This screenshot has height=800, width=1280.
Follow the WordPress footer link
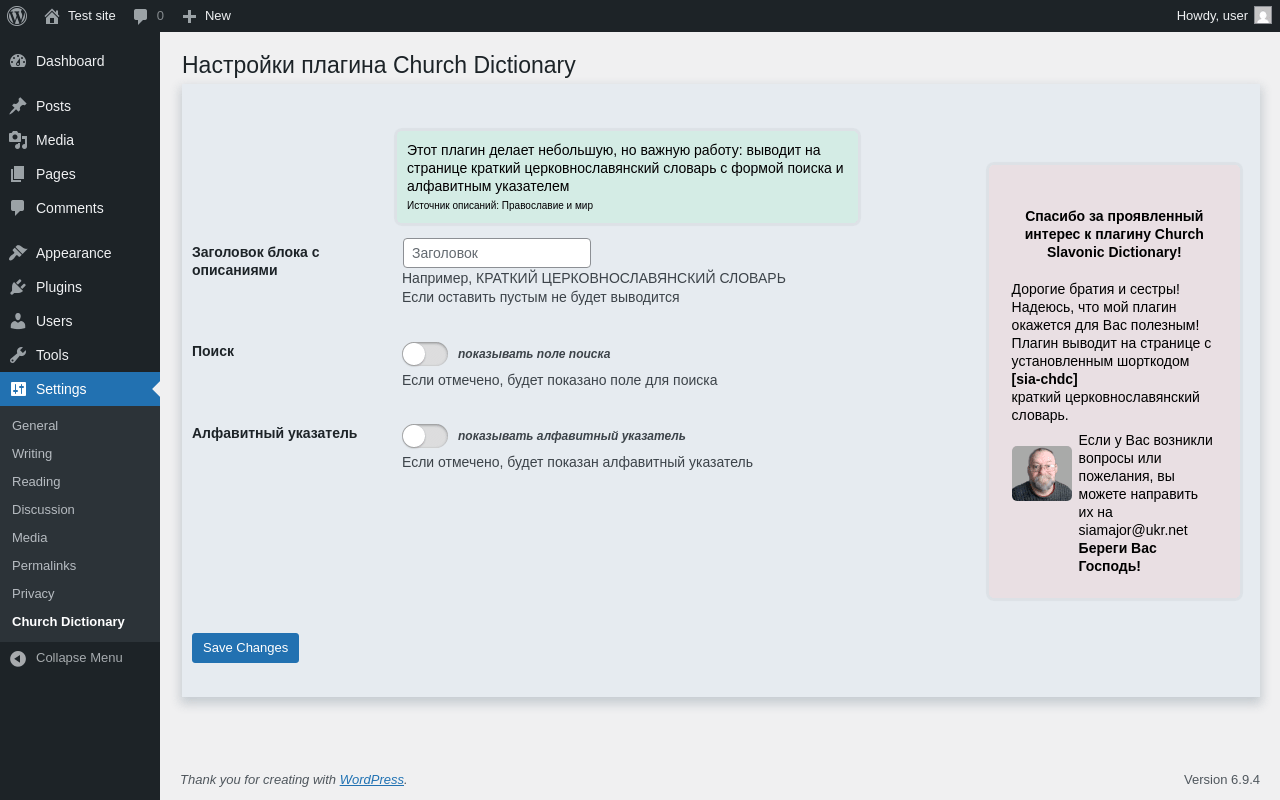[x=371, y=779]
